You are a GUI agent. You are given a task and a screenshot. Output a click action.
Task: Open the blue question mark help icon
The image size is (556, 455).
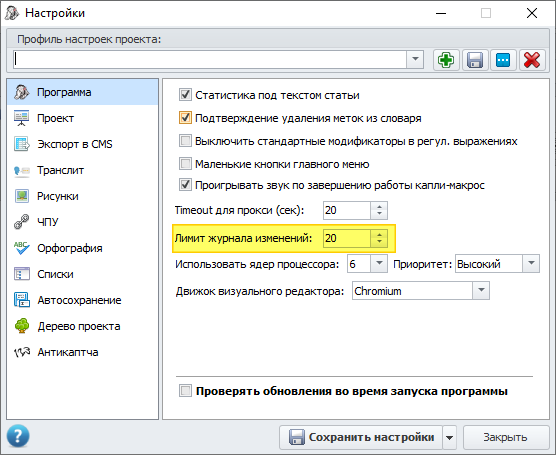click(x=18, y=436)
